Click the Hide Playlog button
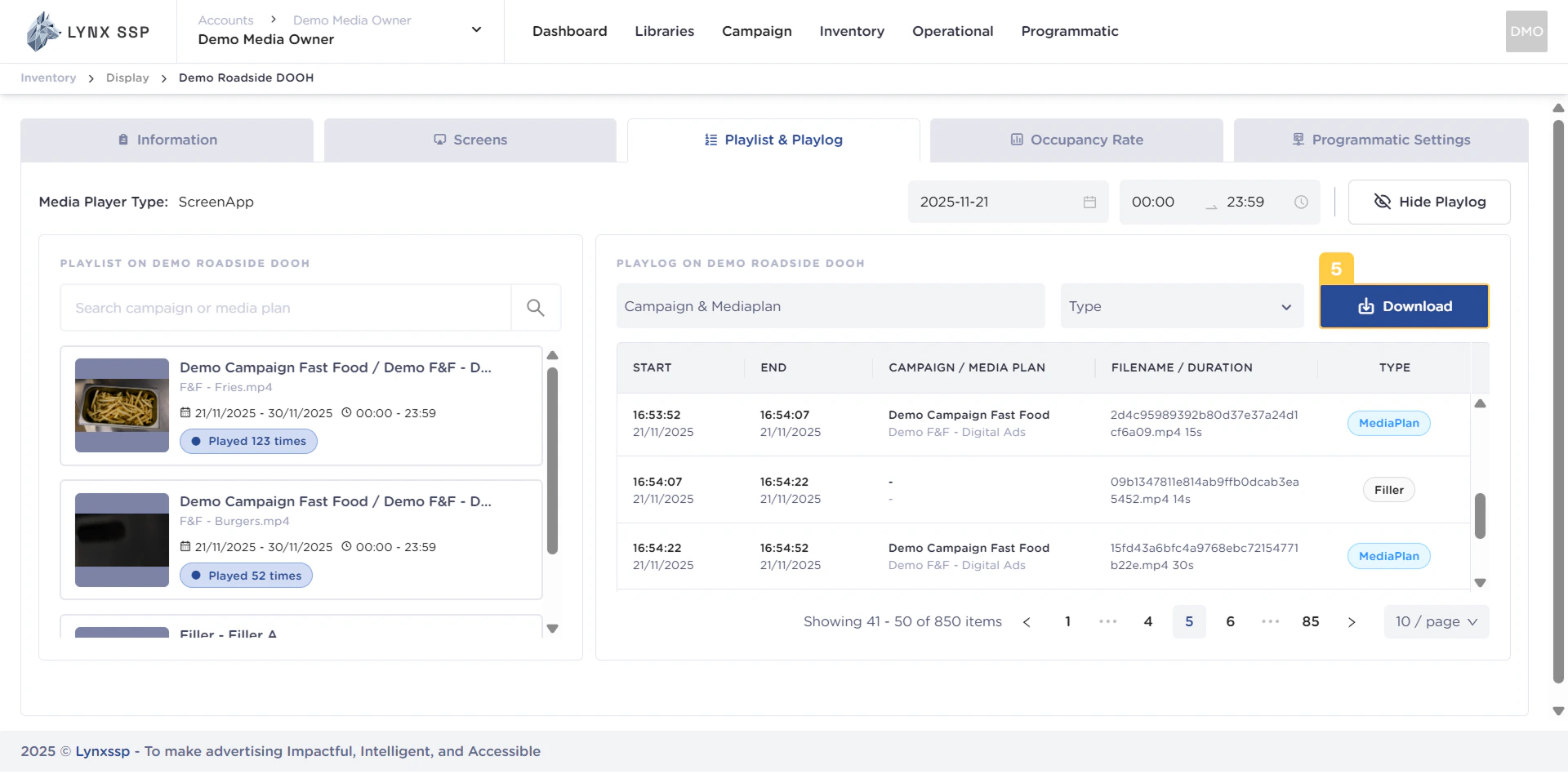Viewport: 1568px width, 774px height. 1429,202
